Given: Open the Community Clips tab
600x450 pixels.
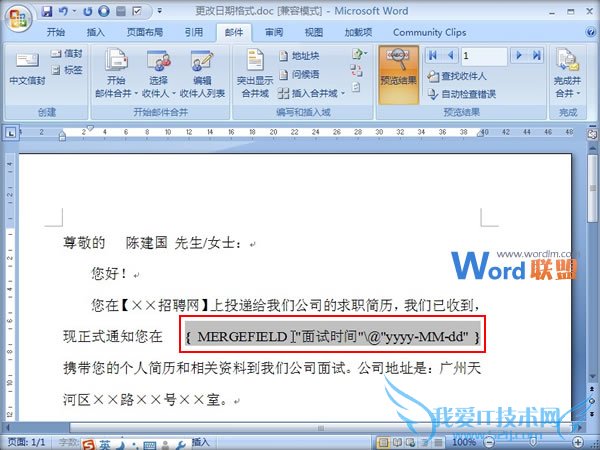Looking at the screenshot, I should pyautogui.click(x=429, y=32).
